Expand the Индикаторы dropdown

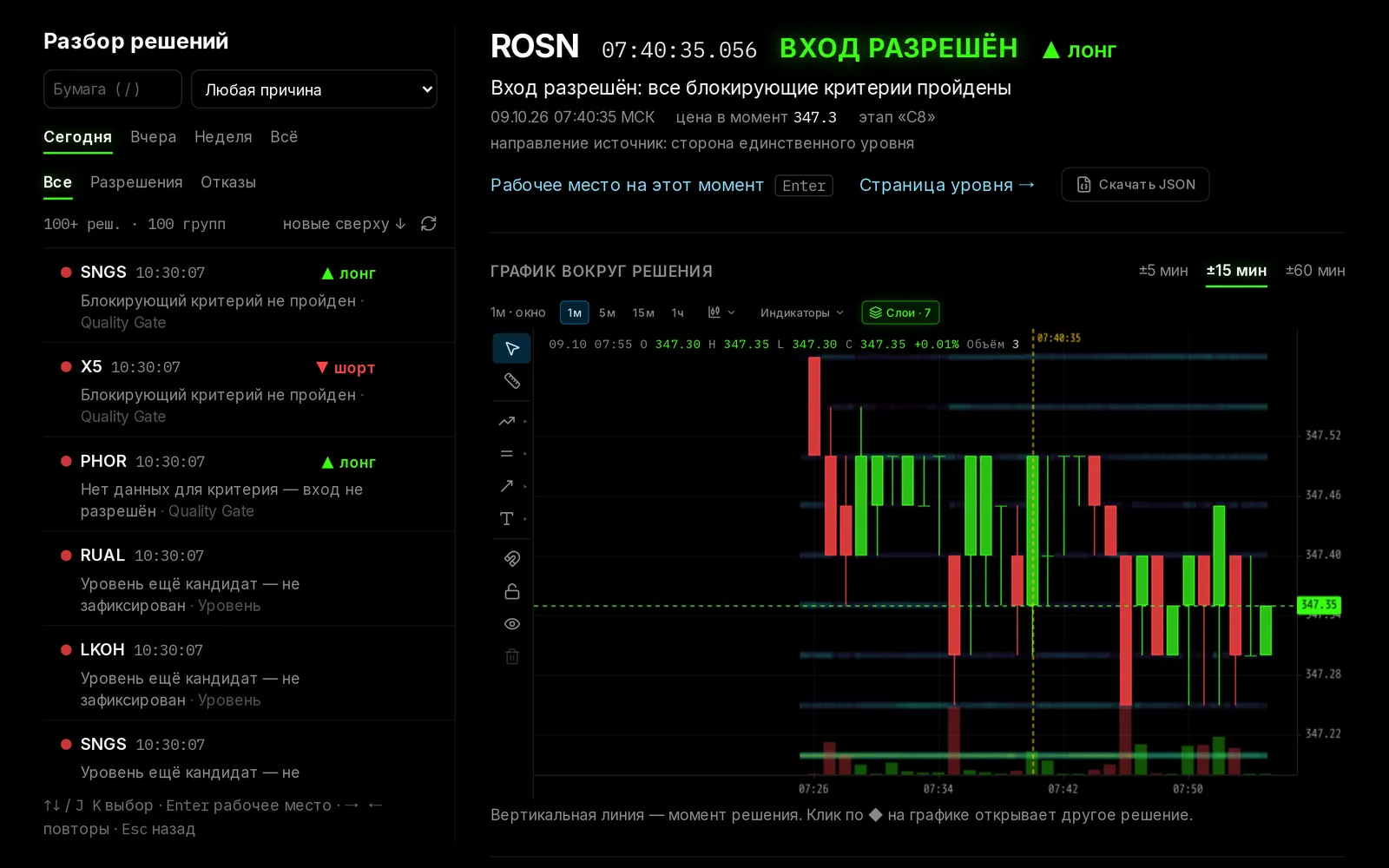click(x=801, y=312)
